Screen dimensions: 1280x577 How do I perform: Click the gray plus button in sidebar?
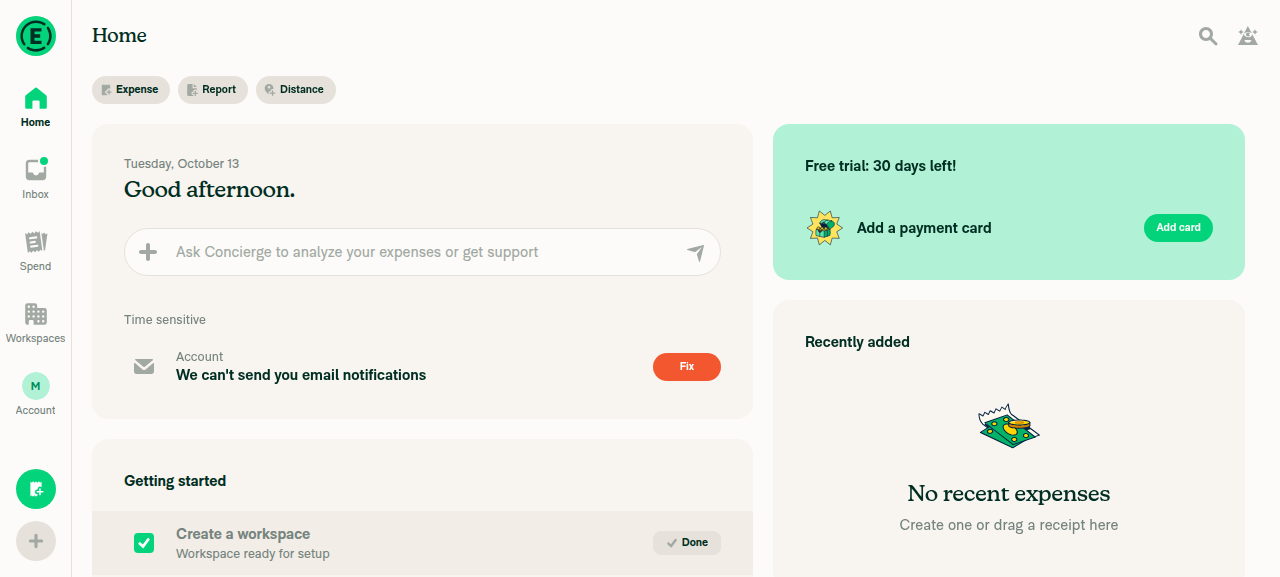pyautogui.click(x=36, y=541)
